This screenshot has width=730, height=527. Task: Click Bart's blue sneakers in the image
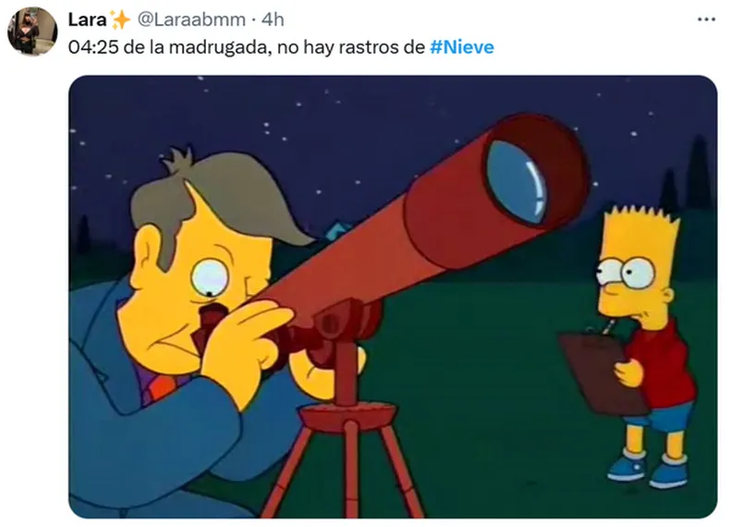click(x=647, y=469)
